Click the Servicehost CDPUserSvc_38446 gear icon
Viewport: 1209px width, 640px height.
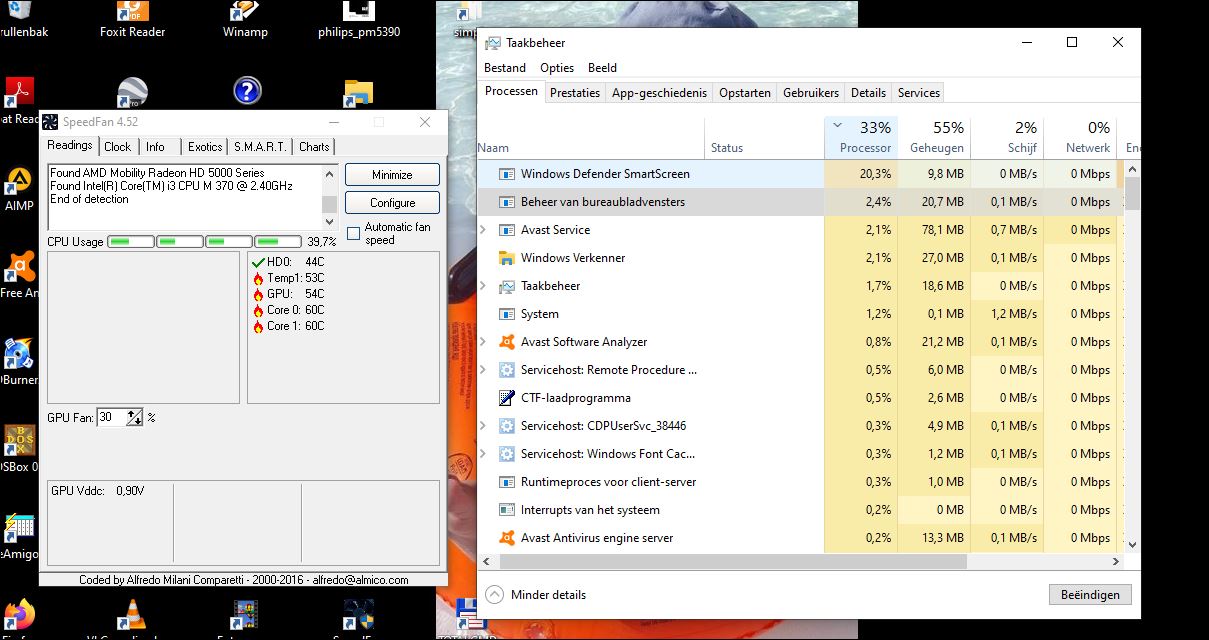pos(506,426)
